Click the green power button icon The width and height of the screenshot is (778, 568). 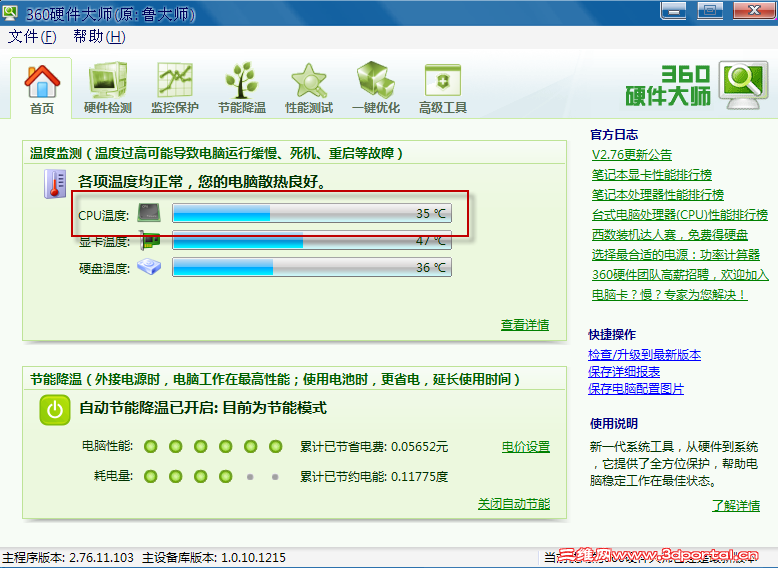point(55,410)
